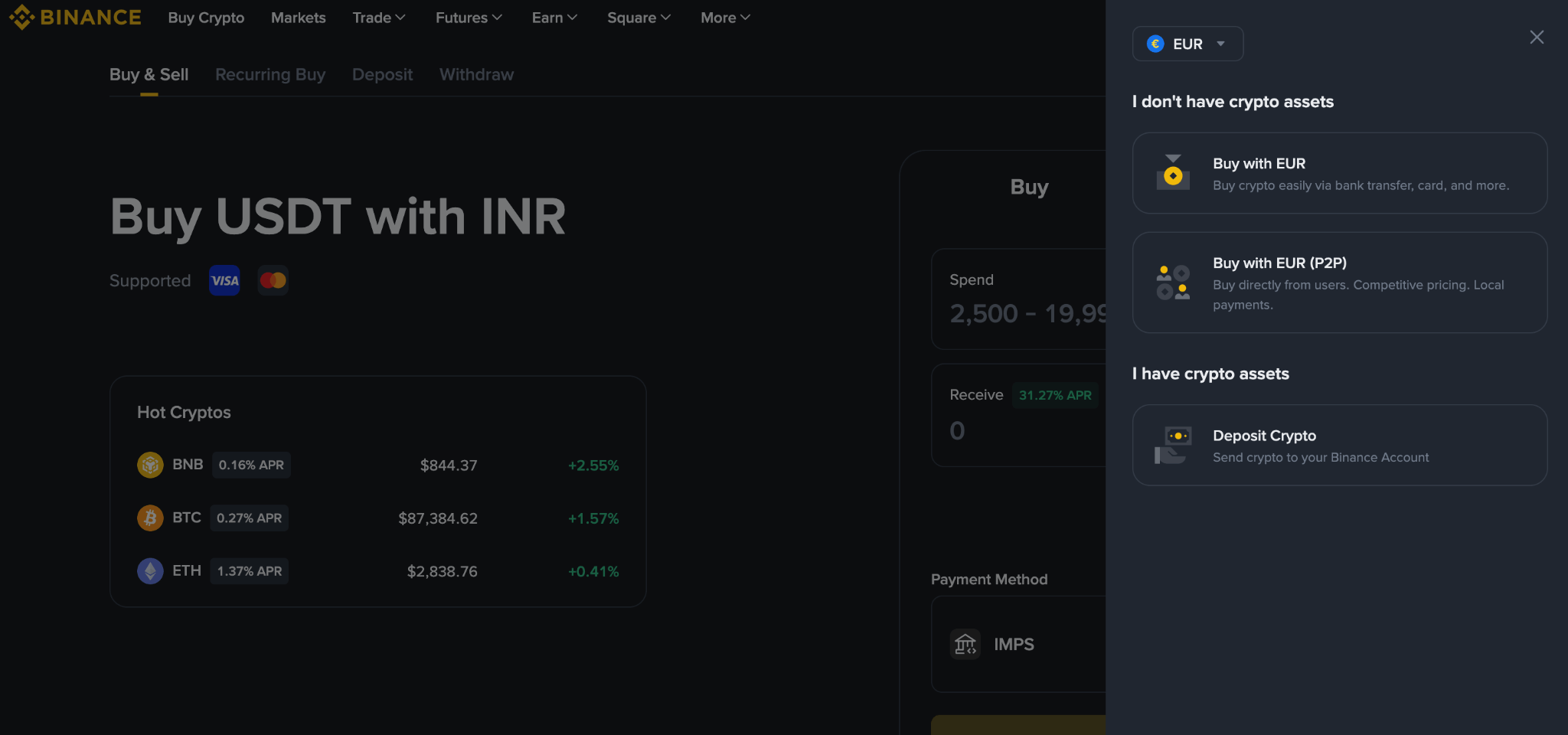Open the Markets page
The height and width of the screenshot is (735, 1568).
[298, 18]
